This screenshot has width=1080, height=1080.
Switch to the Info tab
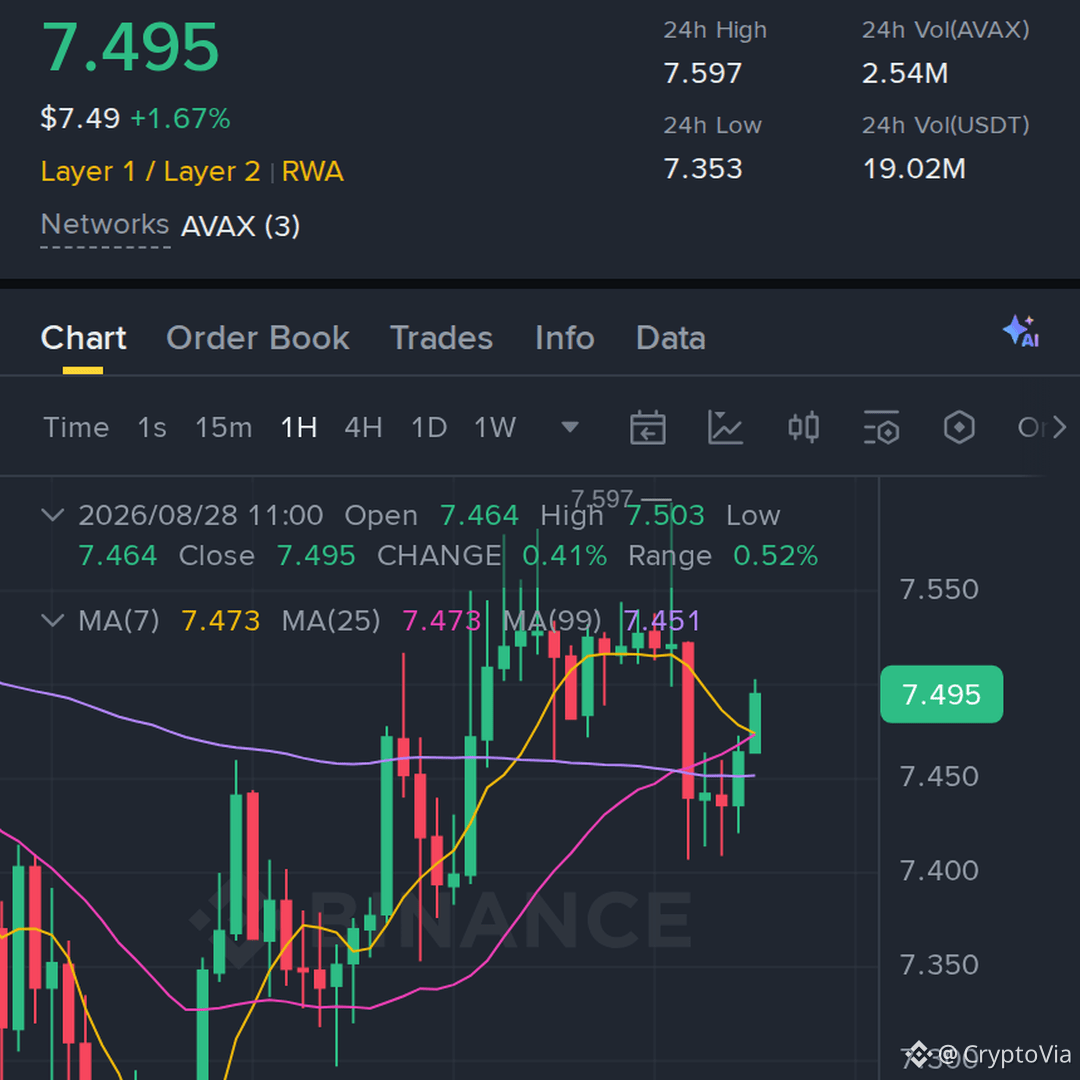click(x=565, y=338)
